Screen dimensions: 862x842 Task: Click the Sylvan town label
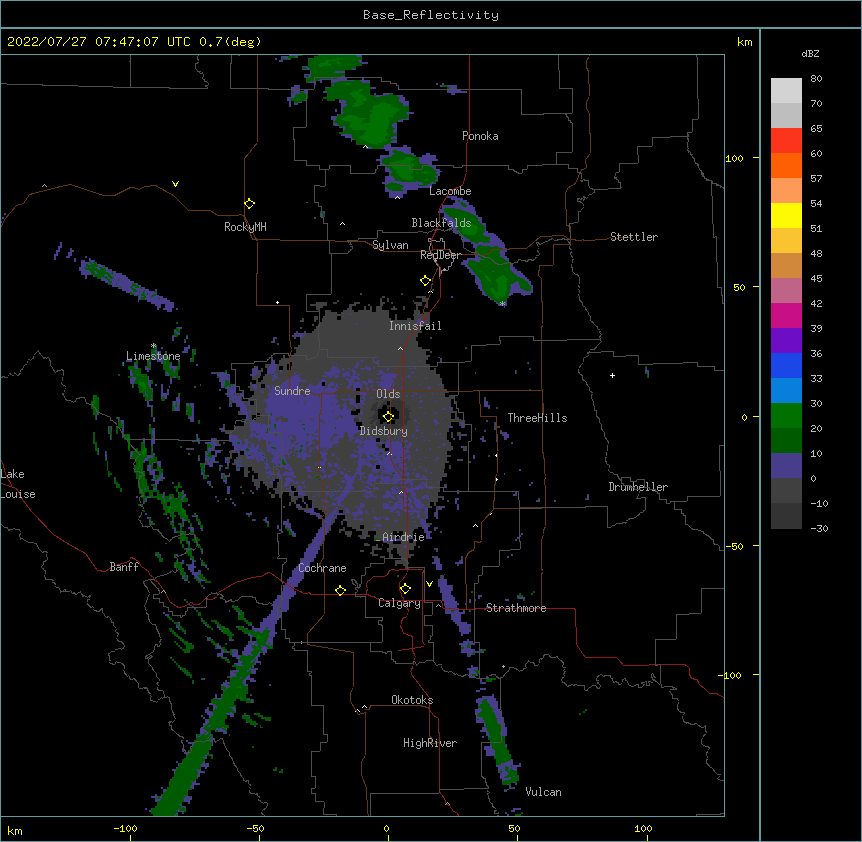click(390, 245)
